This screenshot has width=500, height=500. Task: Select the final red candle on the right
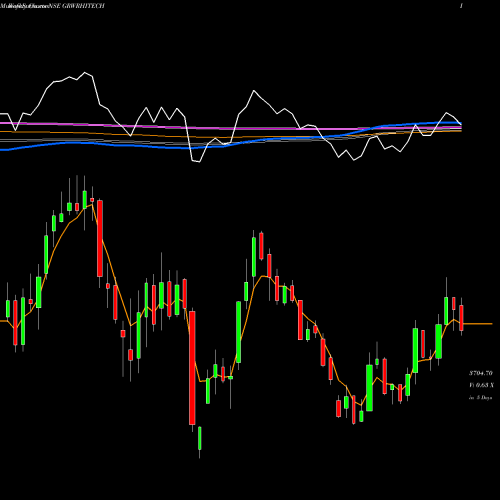[x=461, y=318]
